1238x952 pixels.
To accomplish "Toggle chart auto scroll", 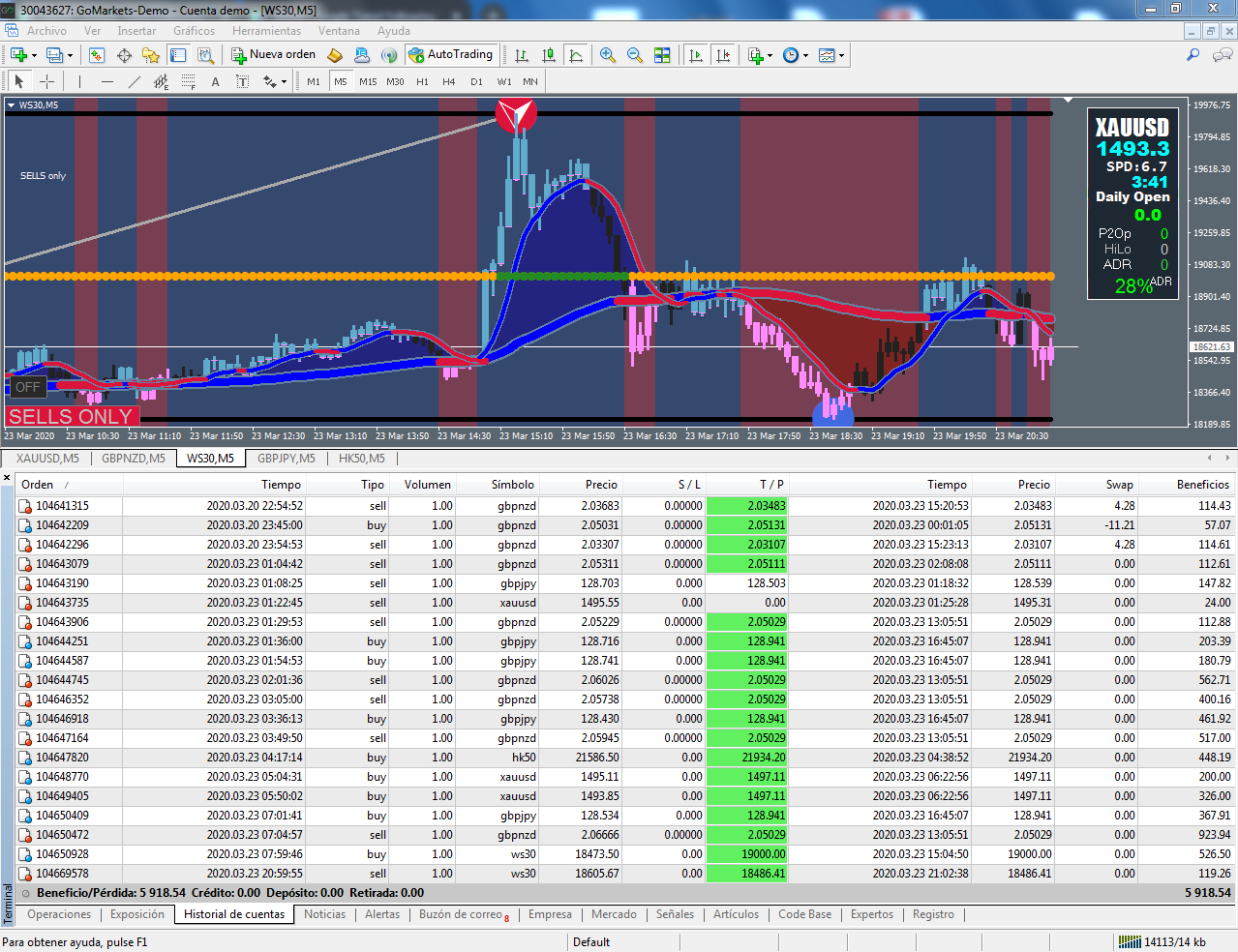I will 695,55.
